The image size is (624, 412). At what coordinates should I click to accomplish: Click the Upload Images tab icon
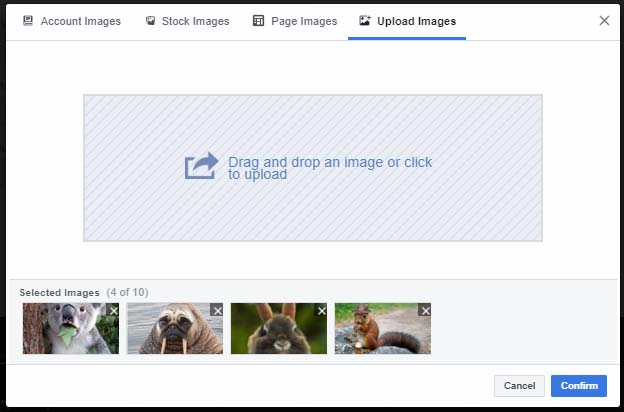click(x=365, y=21)
